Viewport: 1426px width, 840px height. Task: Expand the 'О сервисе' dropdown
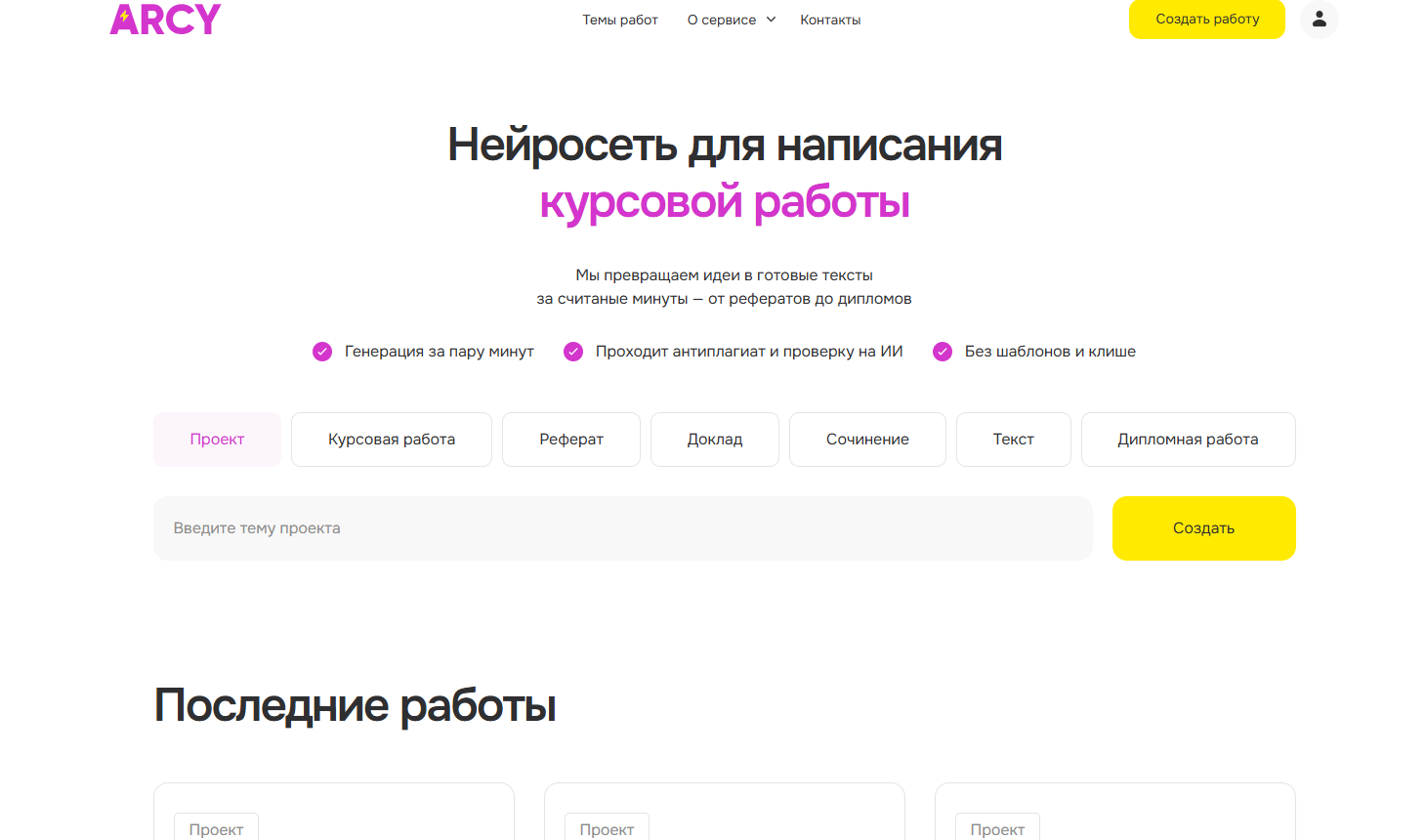tap(731, 20)
